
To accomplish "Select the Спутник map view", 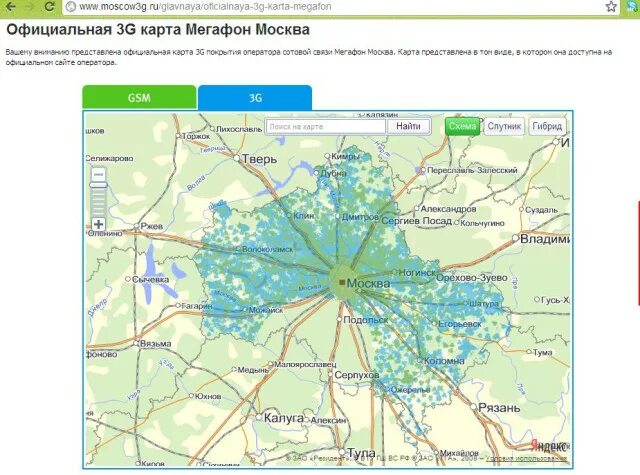I will click(504, 127).
